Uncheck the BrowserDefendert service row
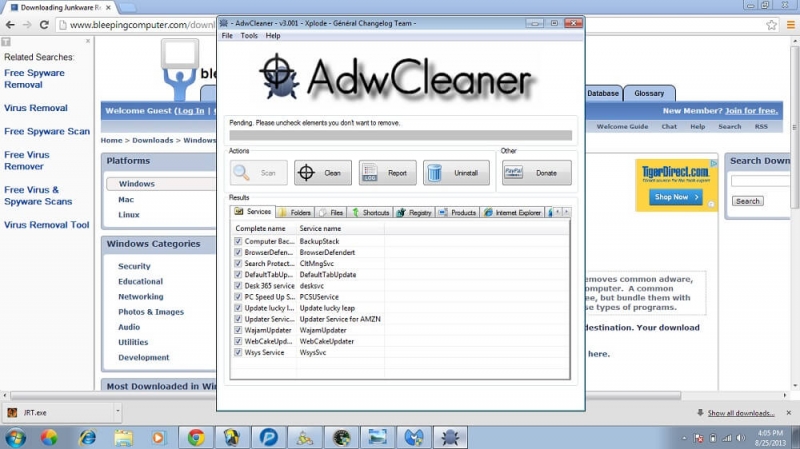Image resolution: width=800 pixels, height=449 pixels. point(238,252)
